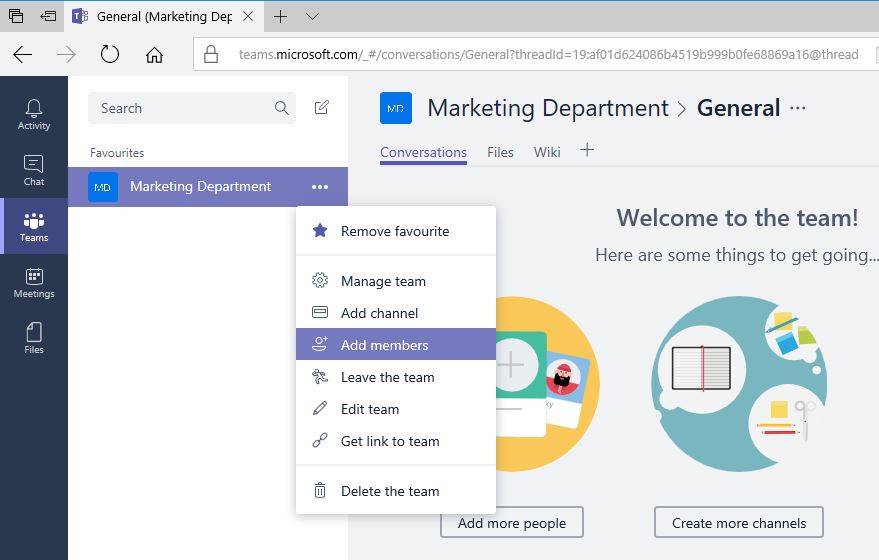This screenshot has width=879, height=560.
Task: Click the set tabs aside icon
Action: [x=48, y=16]
